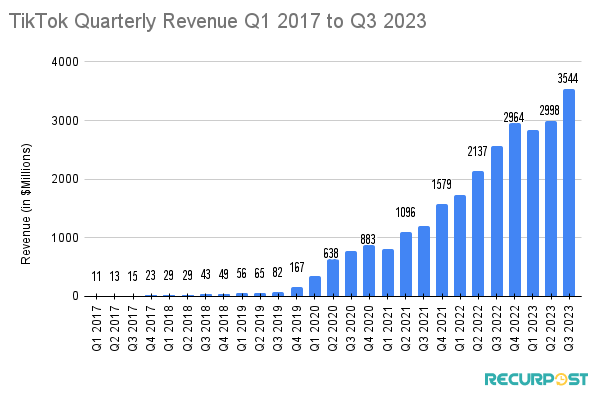Click the x-axis label Q4 2022
Image resolution: width=600 pixels, height=407 pixels.
click(x=515, y=328)
